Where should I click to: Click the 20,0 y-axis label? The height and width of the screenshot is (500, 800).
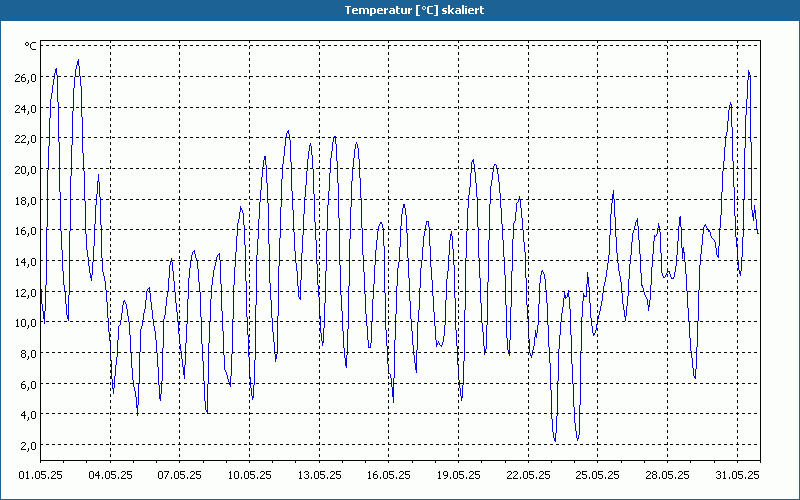tap(26, 169)
